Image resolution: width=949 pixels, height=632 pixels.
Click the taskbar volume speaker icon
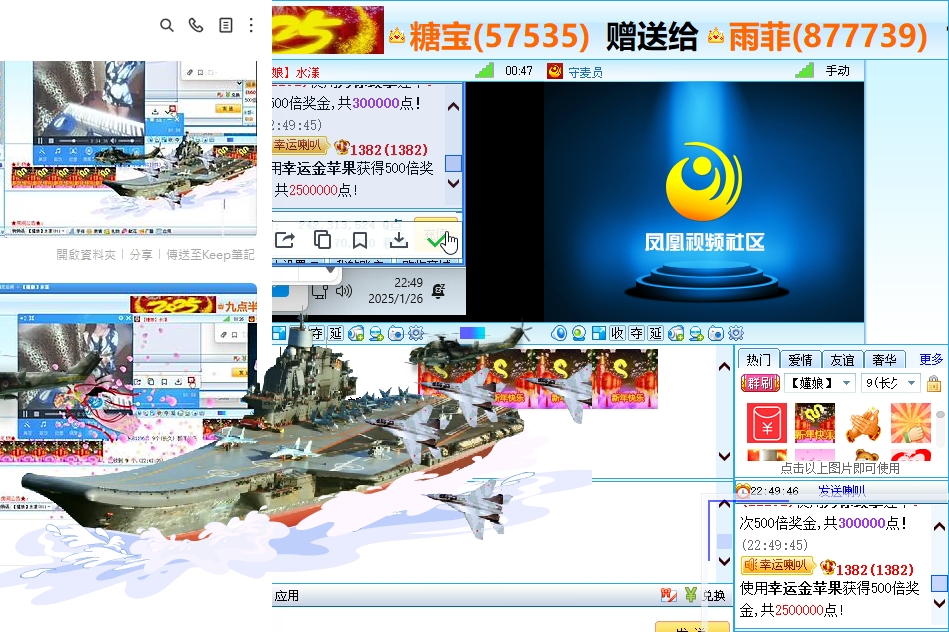[344, 291]
